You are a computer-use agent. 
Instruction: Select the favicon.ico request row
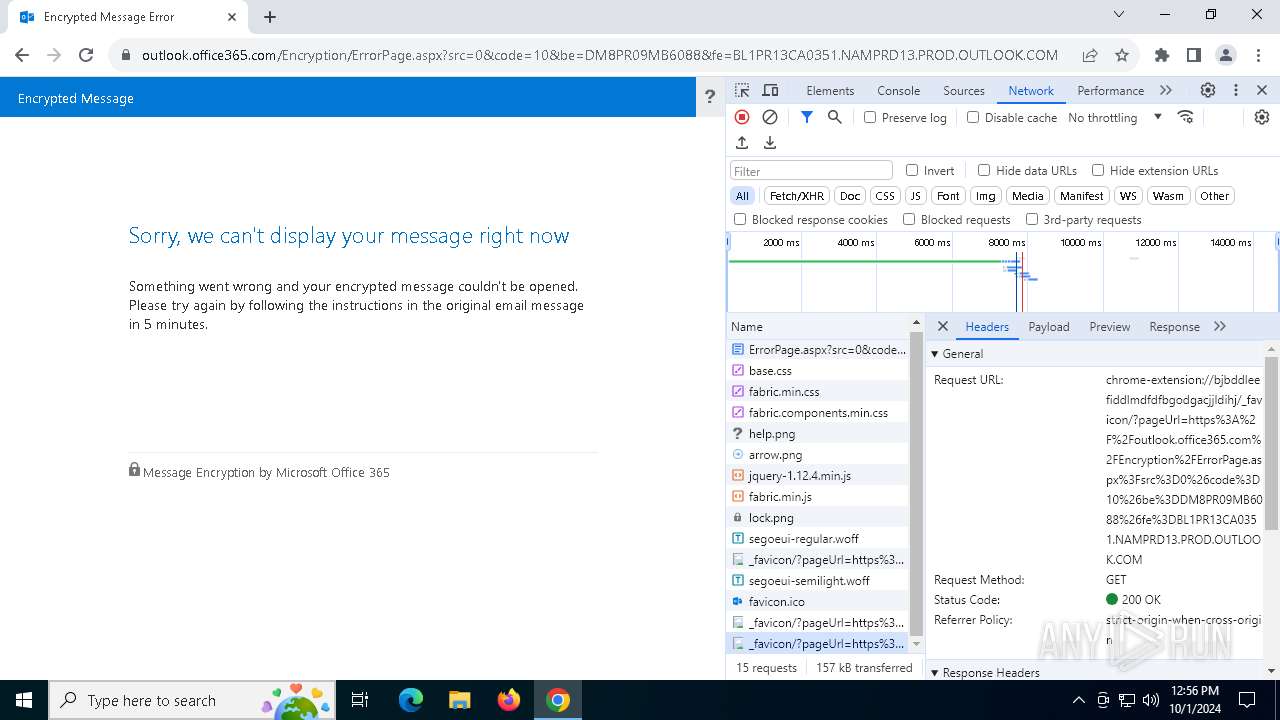[817, 602]
